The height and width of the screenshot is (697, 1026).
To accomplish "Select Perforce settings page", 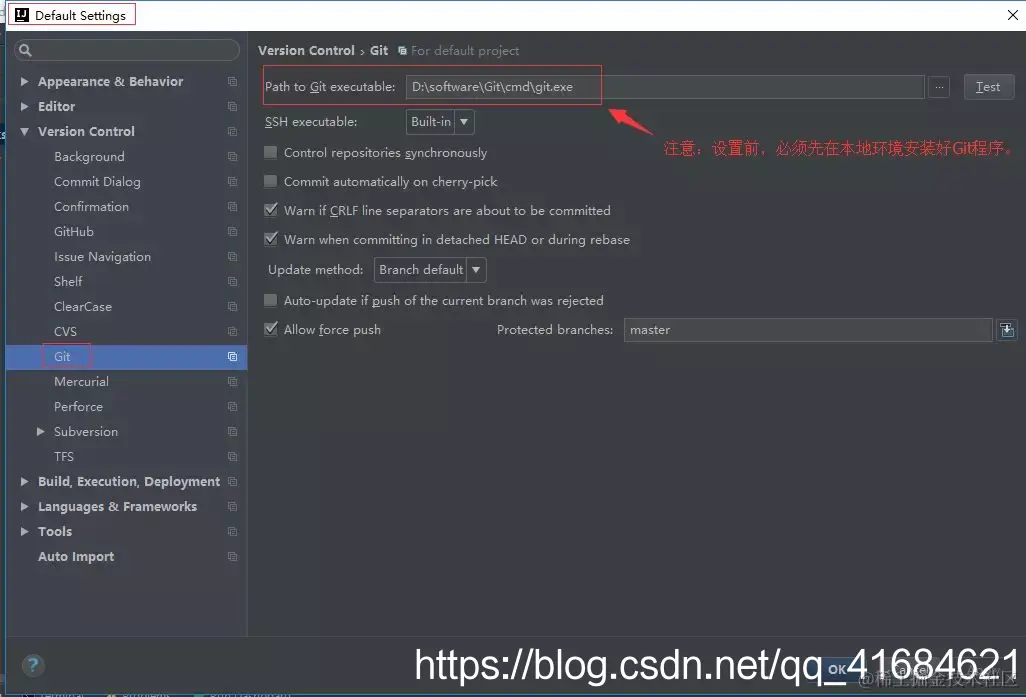I will tap(78, 406).
